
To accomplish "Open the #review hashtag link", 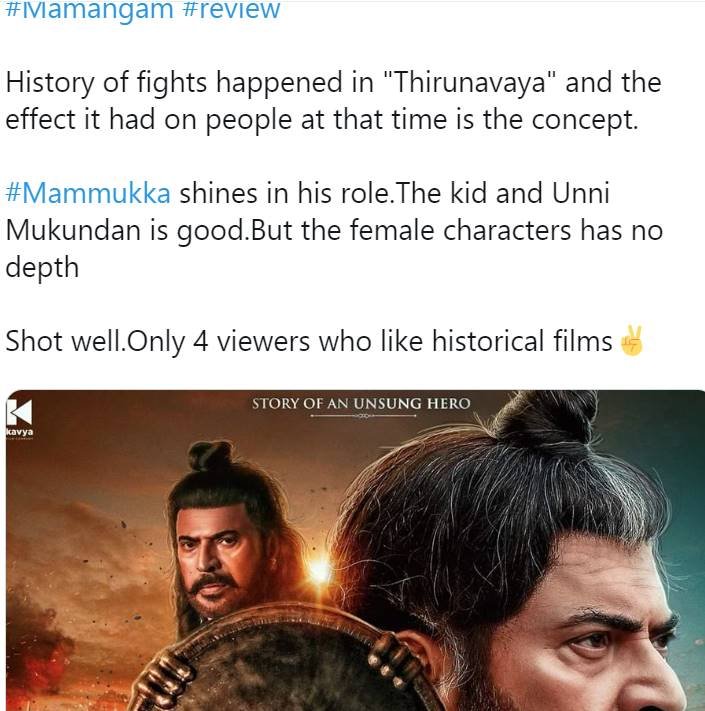I will point(231,10).
